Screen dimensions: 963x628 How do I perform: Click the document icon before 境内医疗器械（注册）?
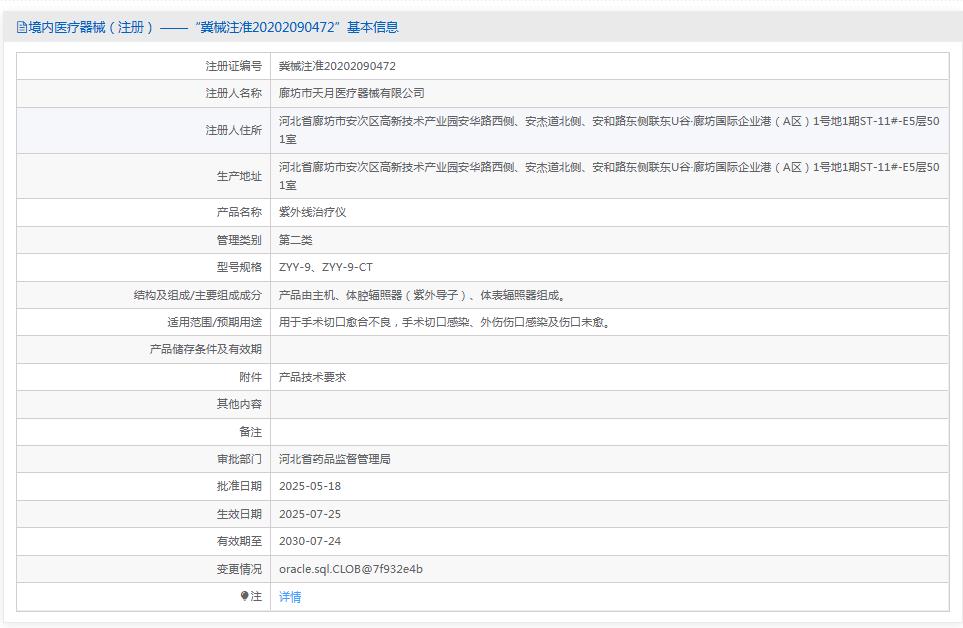(21, 28)
